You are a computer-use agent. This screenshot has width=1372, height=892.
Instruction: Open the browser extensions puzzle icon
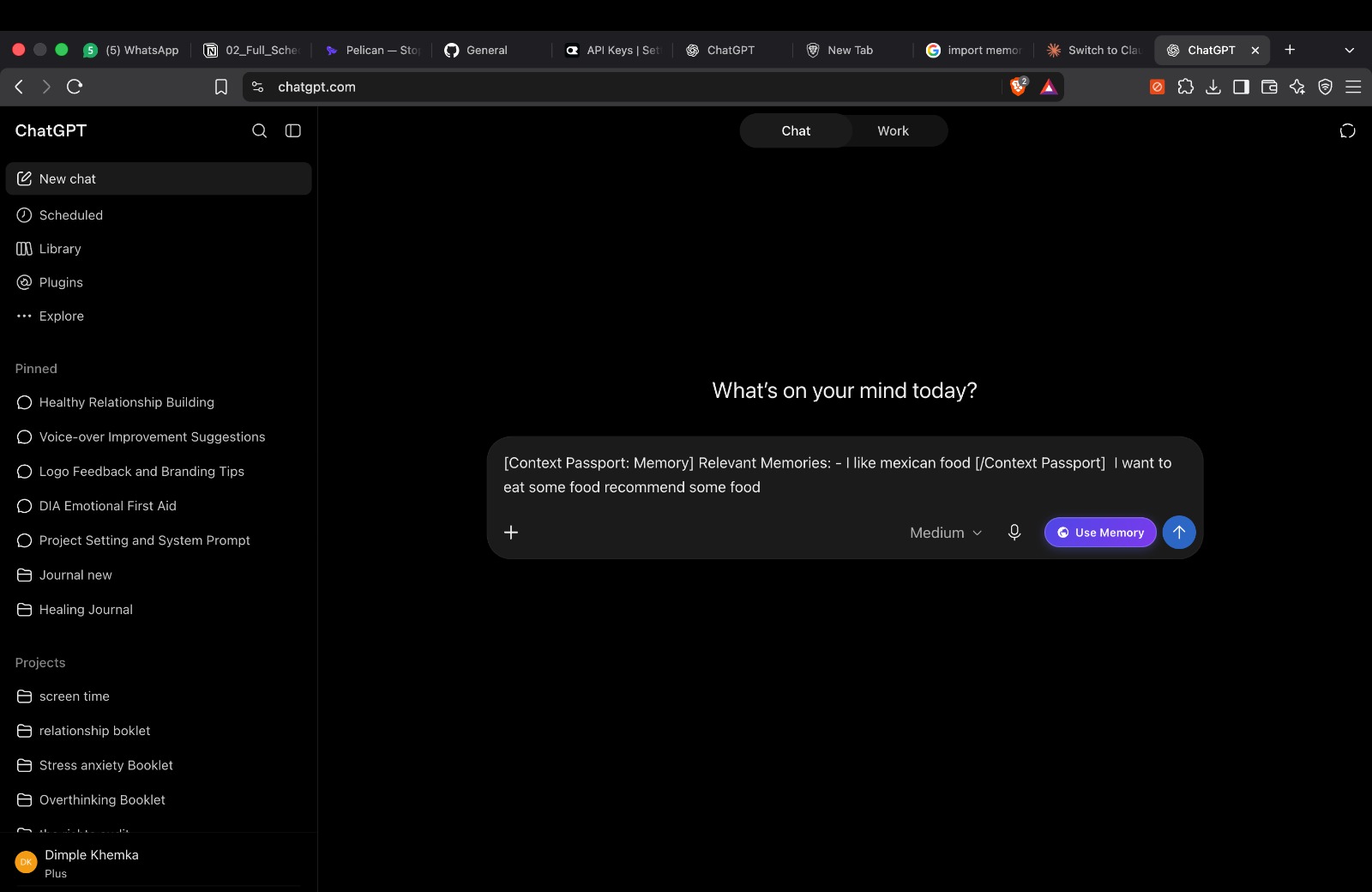tap(1185, 87)
